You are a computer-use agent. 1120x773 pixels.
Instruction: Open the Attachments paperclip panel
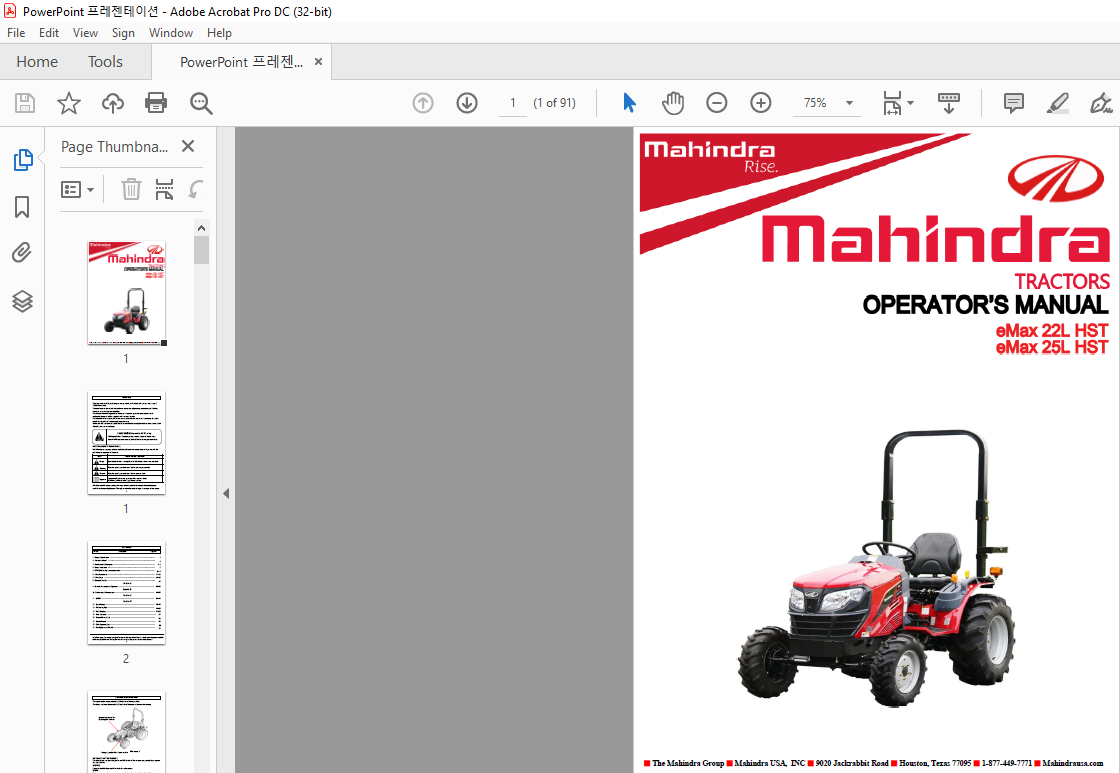pos(22,253)
